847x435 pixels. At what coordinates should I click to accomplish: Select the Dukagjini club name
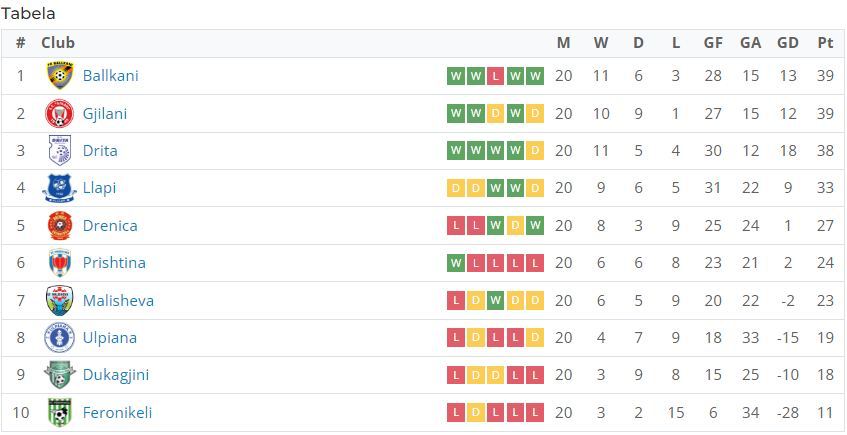click(x=116, y=375)
